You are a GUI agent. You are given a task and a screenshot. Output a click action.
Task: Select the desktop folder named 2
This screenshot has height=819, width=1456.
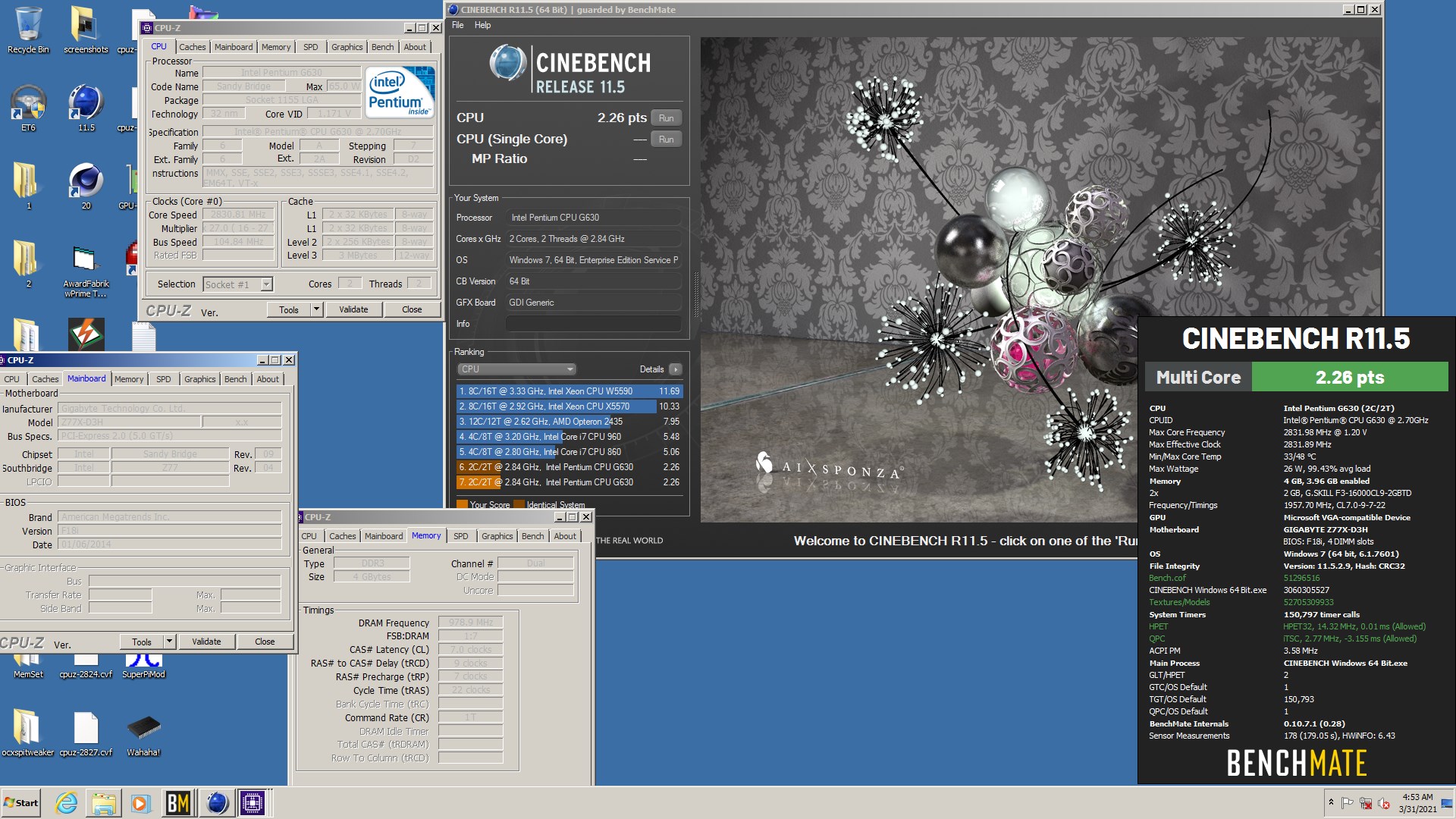pos(28,265)
